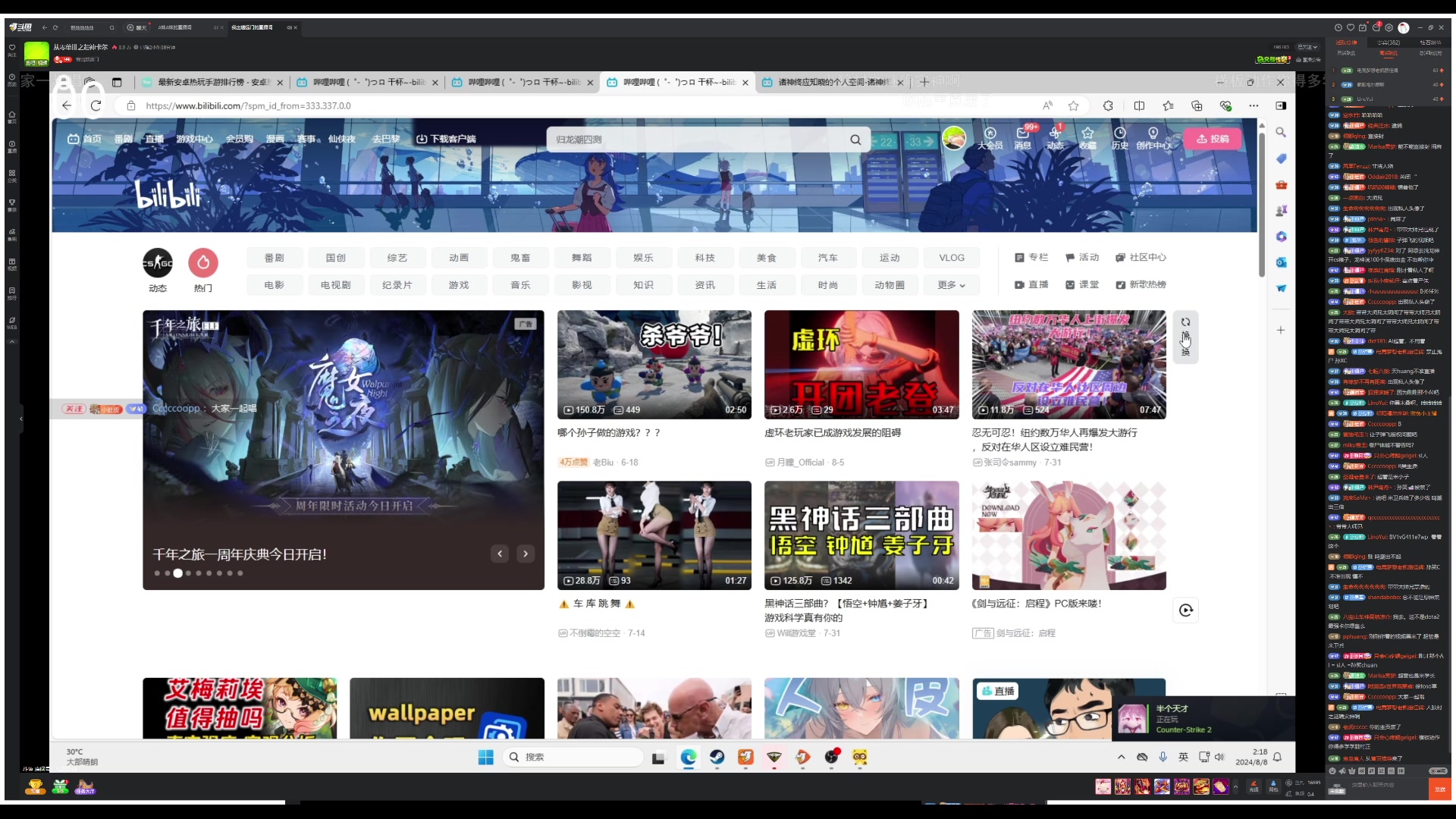Open the 社区中心 link
The width and height of the screenshot is (1456, 819).
(1141, 258)
